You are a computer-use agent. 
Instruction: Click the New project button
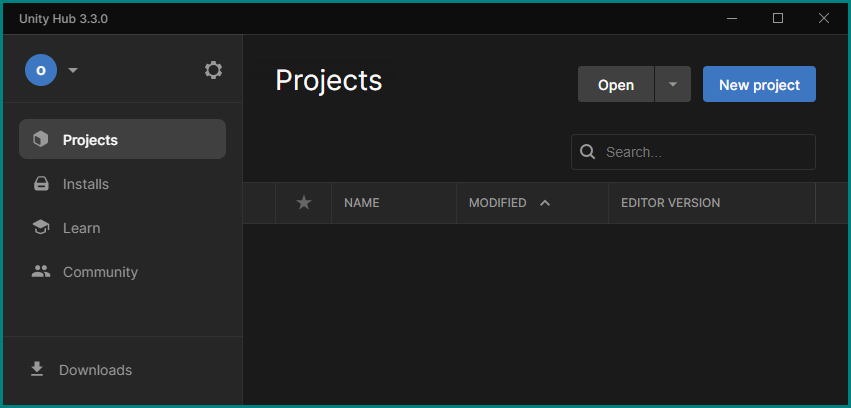tap(759, 84)
